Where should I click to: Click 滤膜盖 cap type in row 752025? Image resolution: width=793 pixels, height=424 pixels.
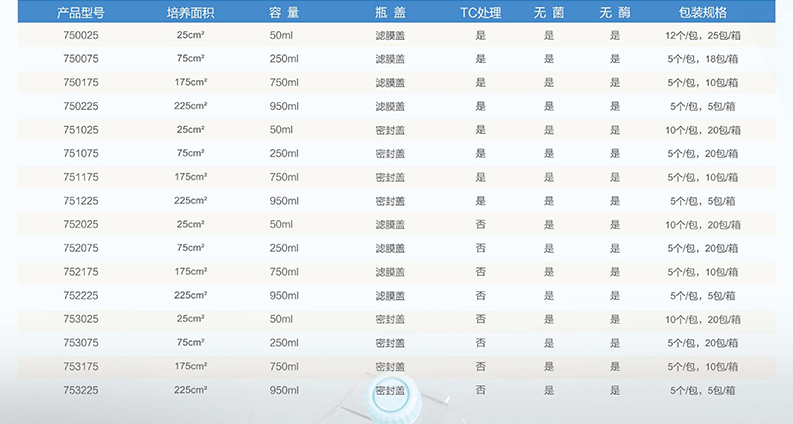point(390,225)
